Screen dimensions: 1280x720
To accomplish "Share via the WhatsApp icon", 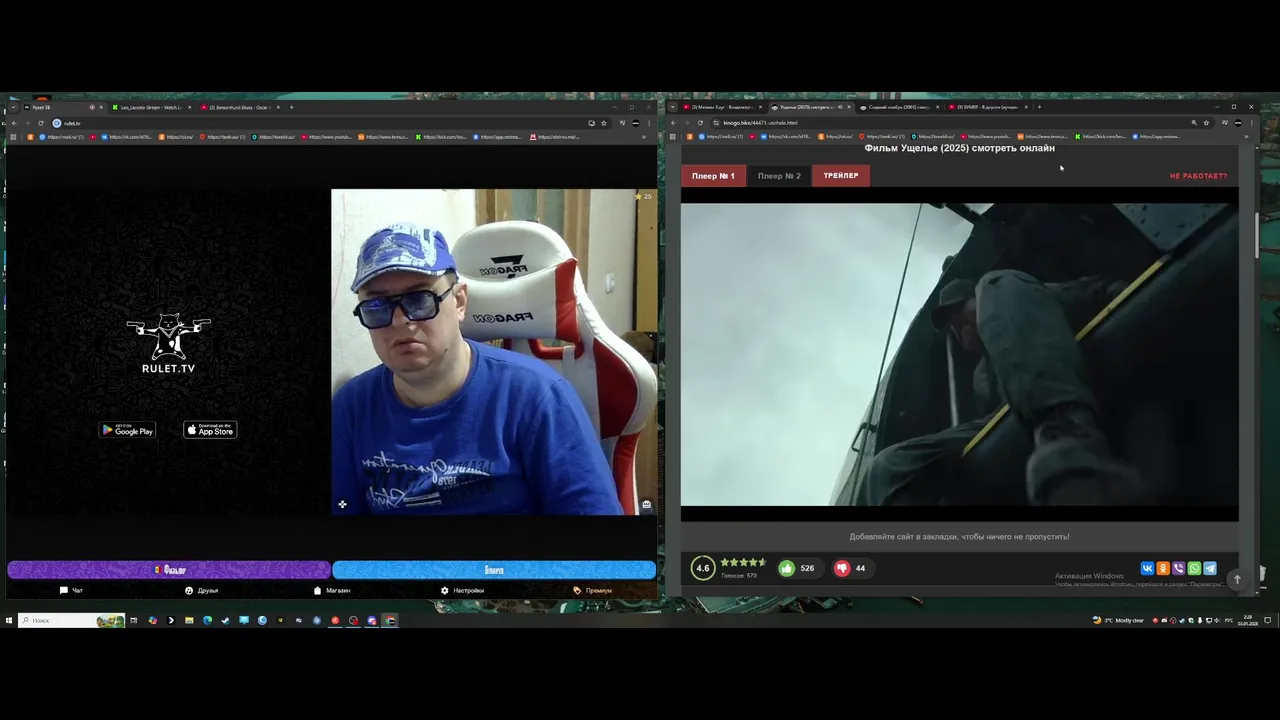I will 1194,568.
